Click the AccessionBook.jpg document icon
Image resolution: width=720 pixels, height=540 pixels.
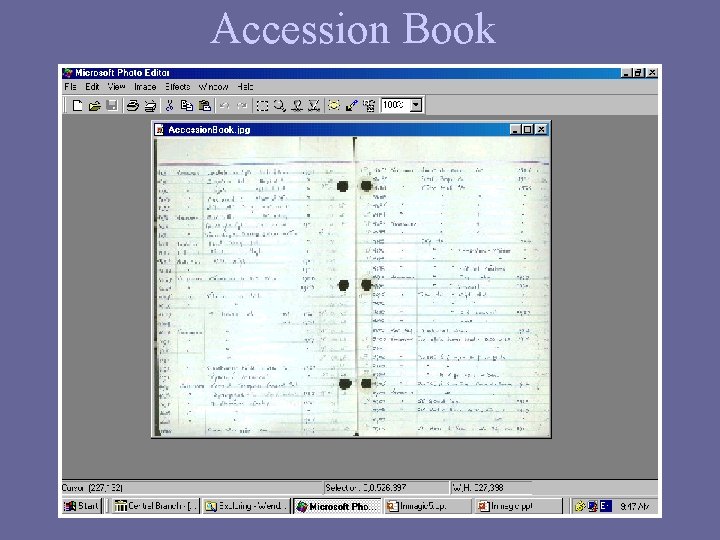click(x=159, y=129)
